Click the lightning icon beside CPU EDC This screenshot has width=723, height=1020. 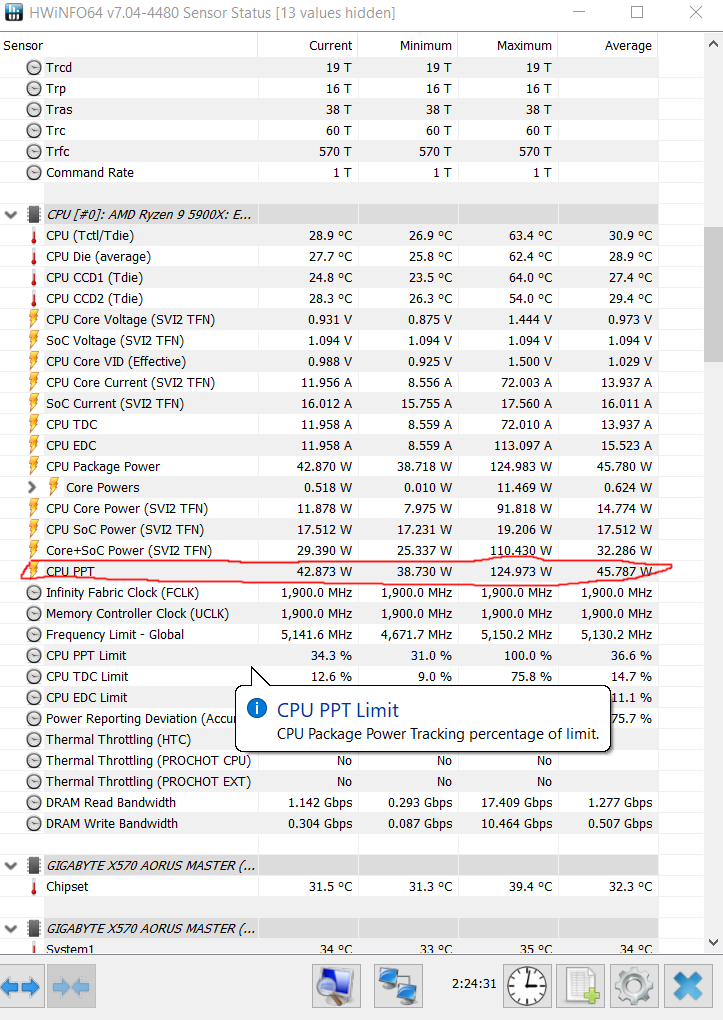[x=34, y=446]
